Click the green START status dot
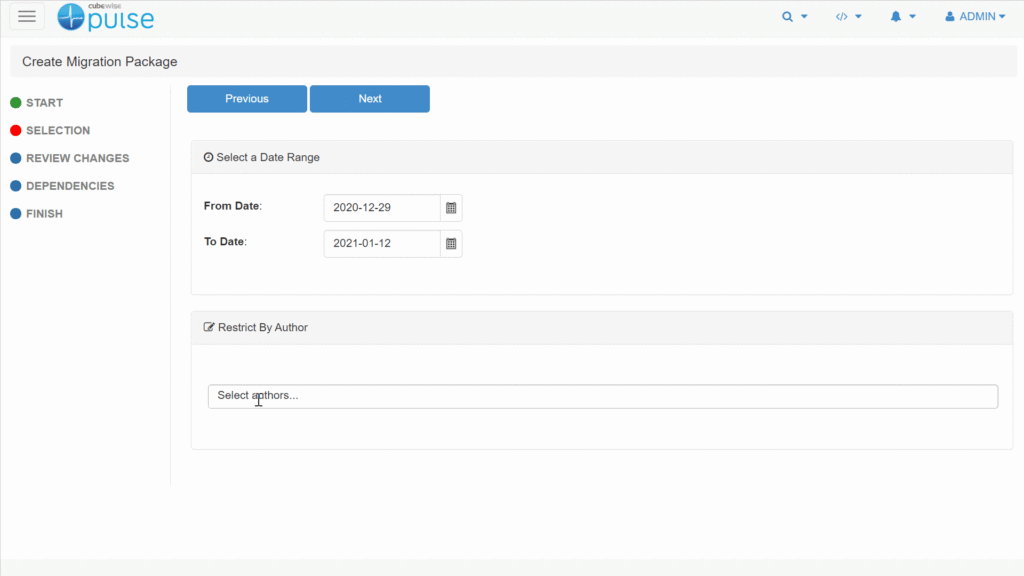Image resolution: width=1024 pixels, height=576 pixels. pos(16,103)
